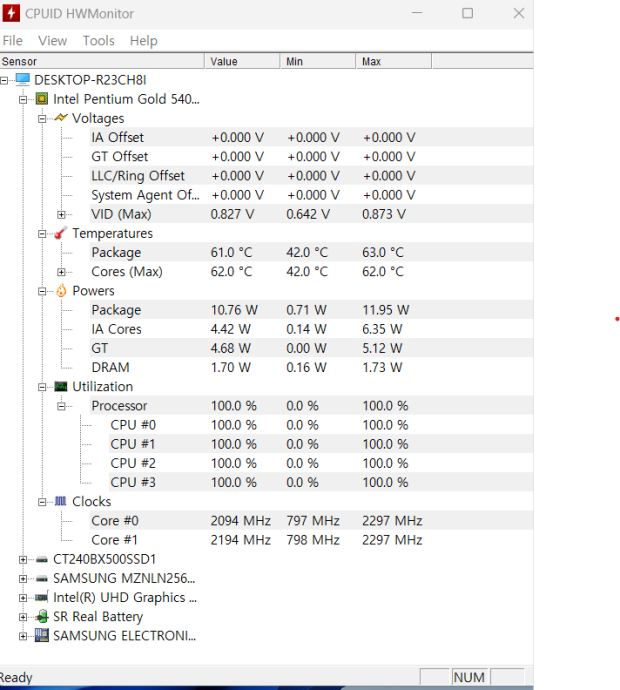Click the 61.0 °C Package value
This screenshot has height=690, width=620.
point(231,252)
